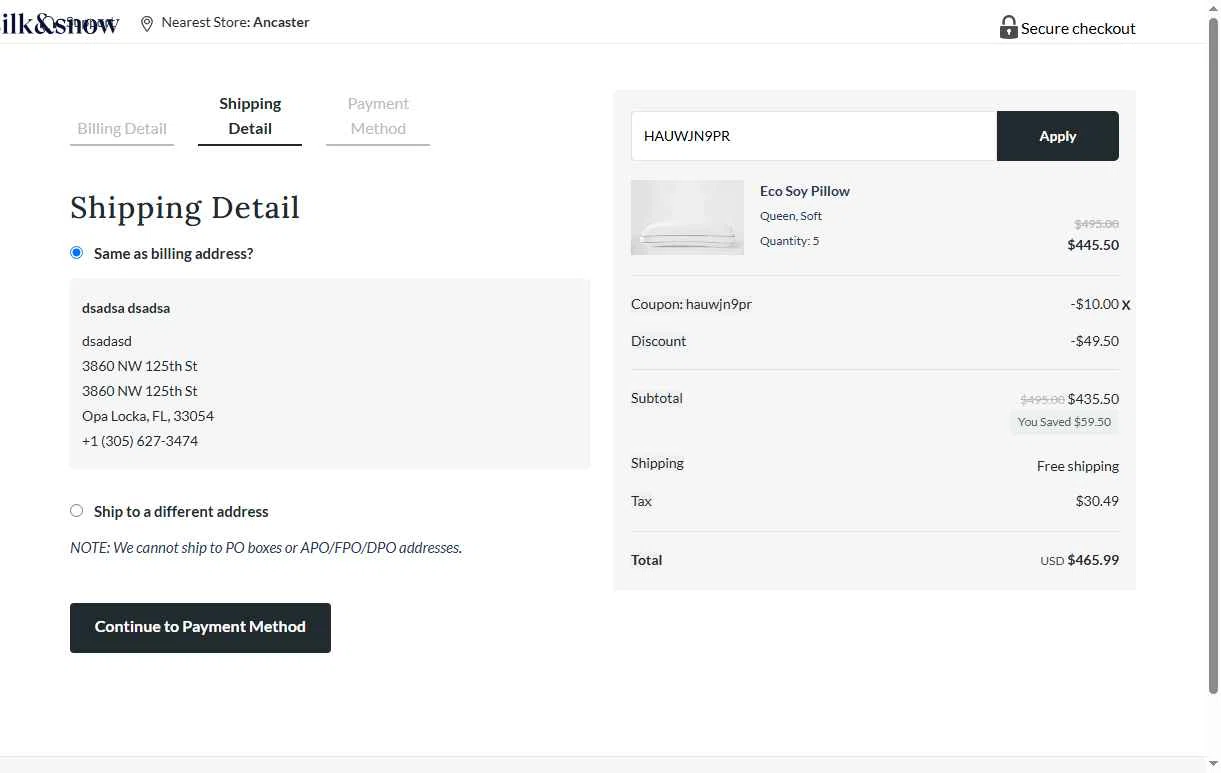Focus the coupon code input field
The height and width of the screenshot is (773, 1221).
[814, 136]
